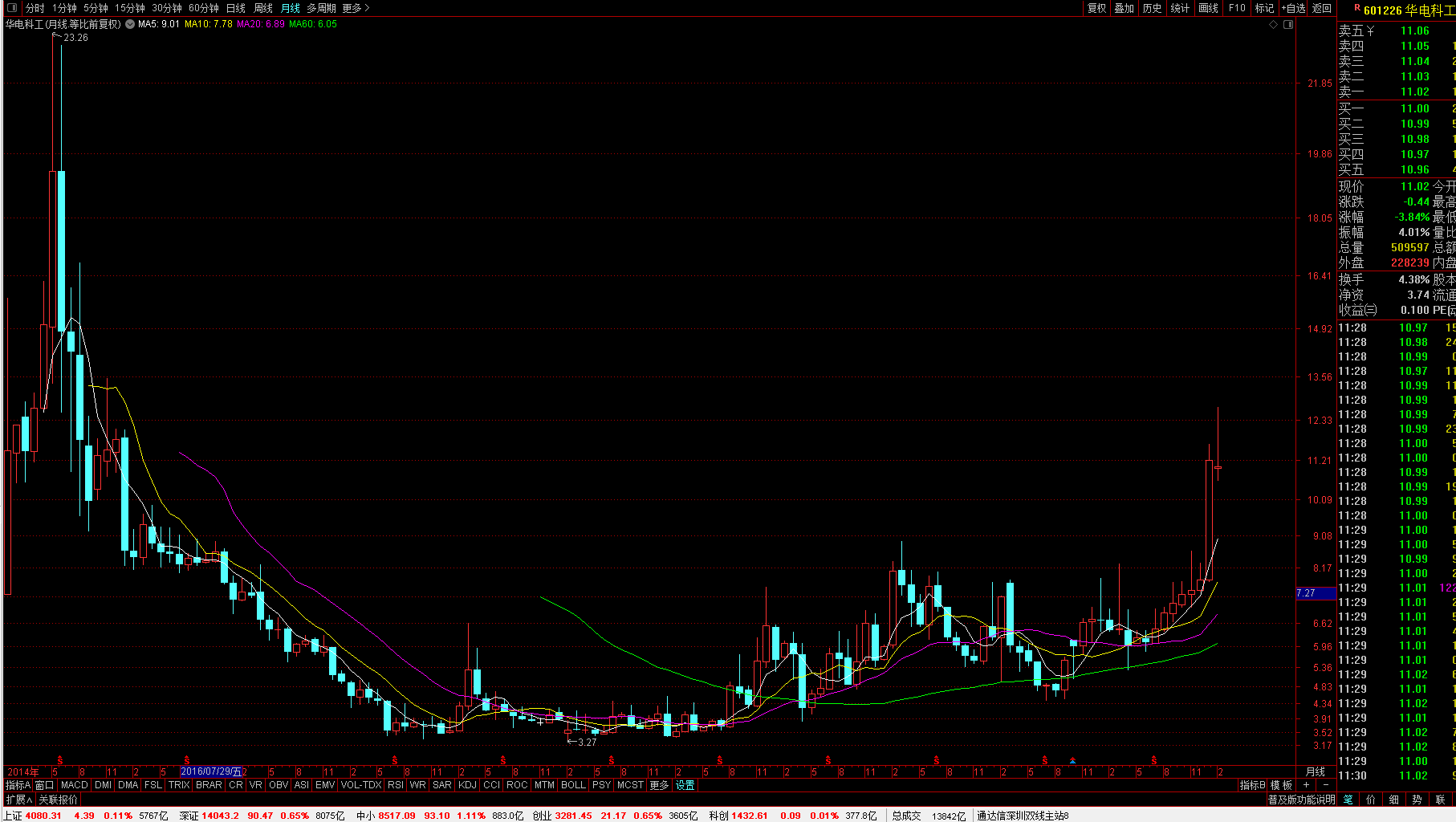Select the 月线 monthly chart tab

[x=291, y=8]
